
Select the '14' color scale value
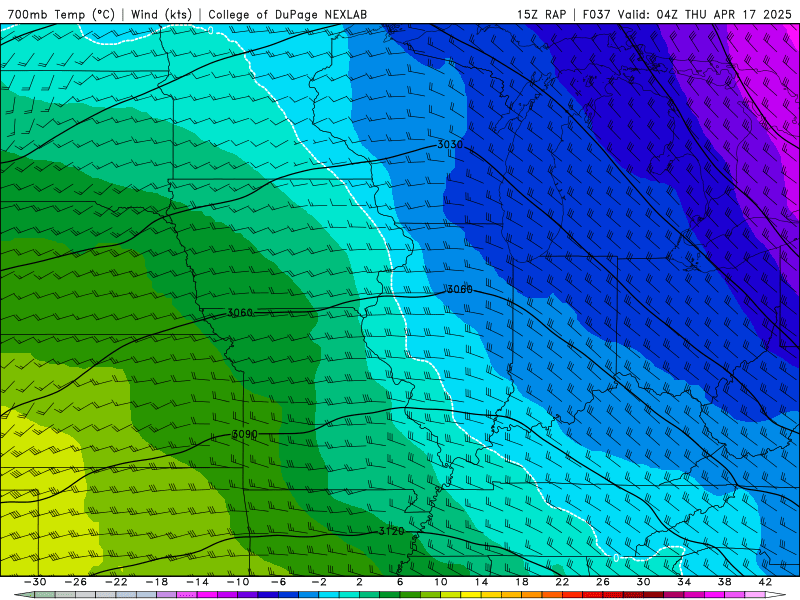point(481,582)
